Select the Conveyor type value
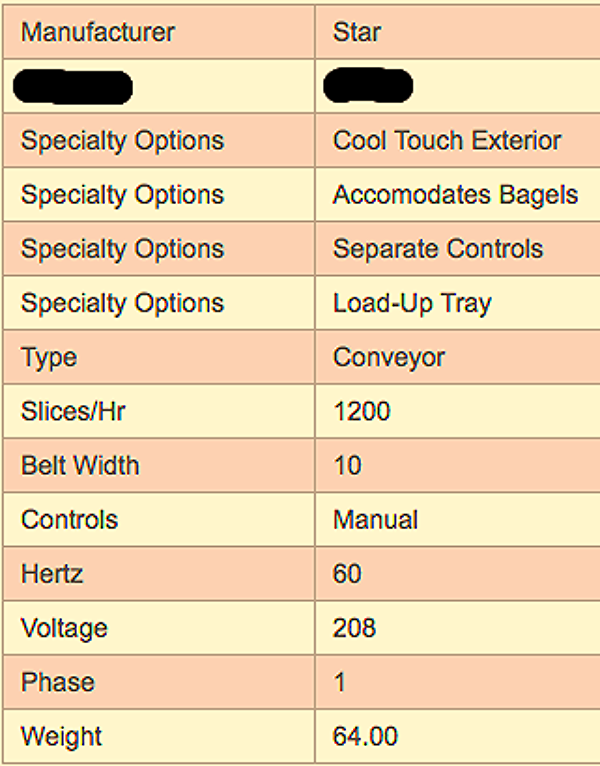 point(389,357)
